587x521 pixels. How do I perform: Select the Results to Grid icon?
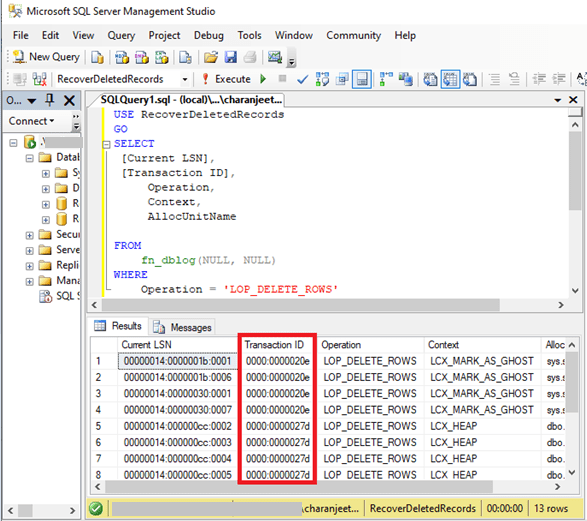[450, 79]
